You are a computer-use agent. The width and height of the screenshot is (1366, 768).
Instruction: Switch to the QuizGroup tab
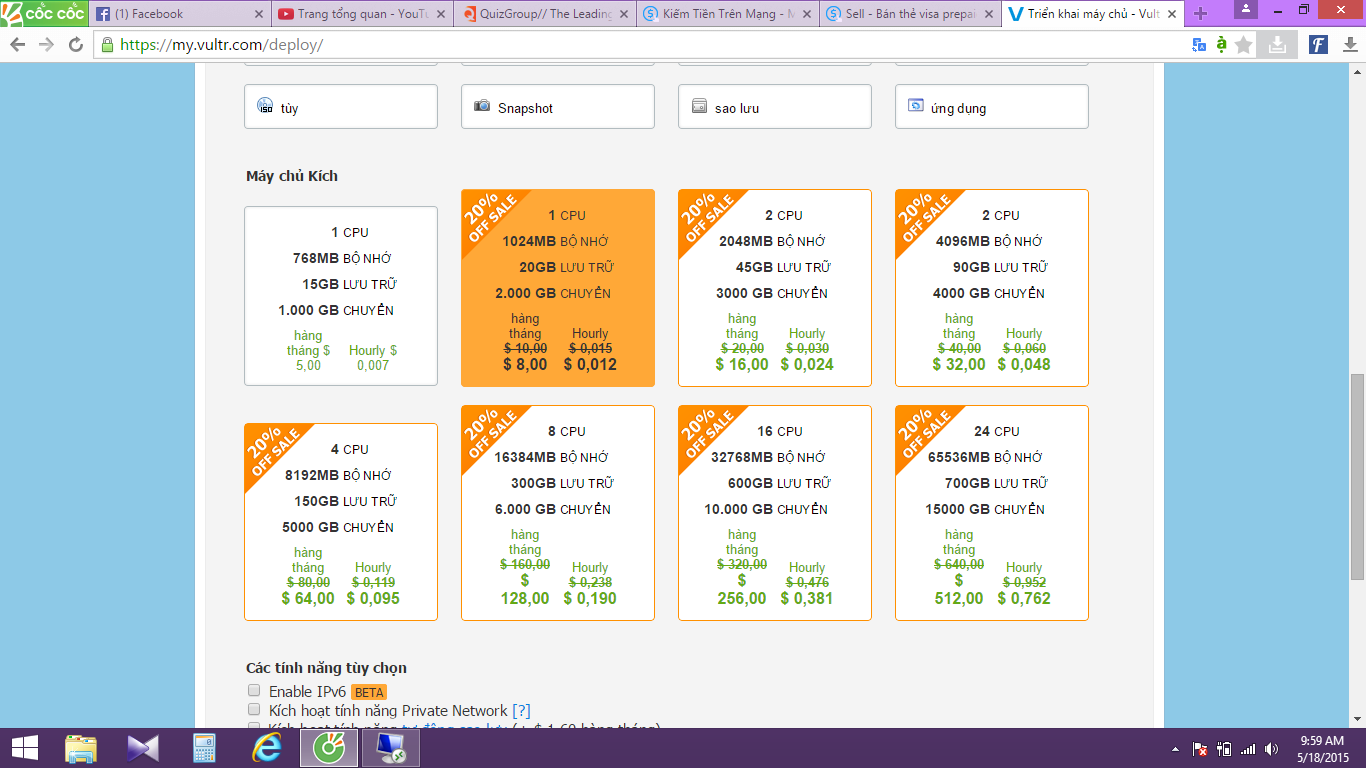point(543,14)
